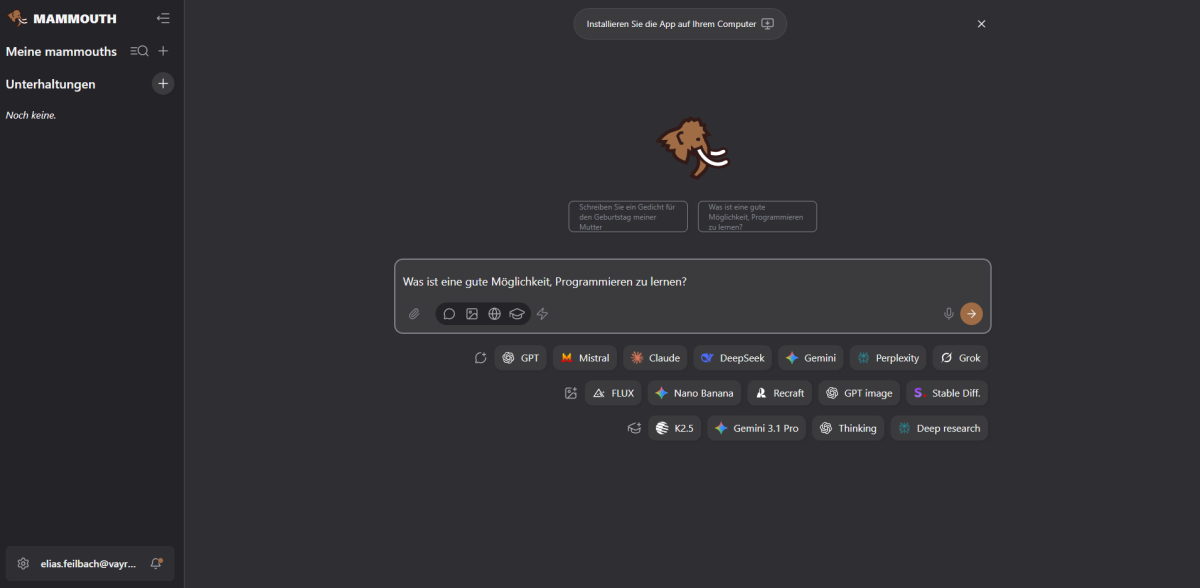The image size is (1200, 588).
Task: Choose the GPT image model
Action: coord(859,393)
